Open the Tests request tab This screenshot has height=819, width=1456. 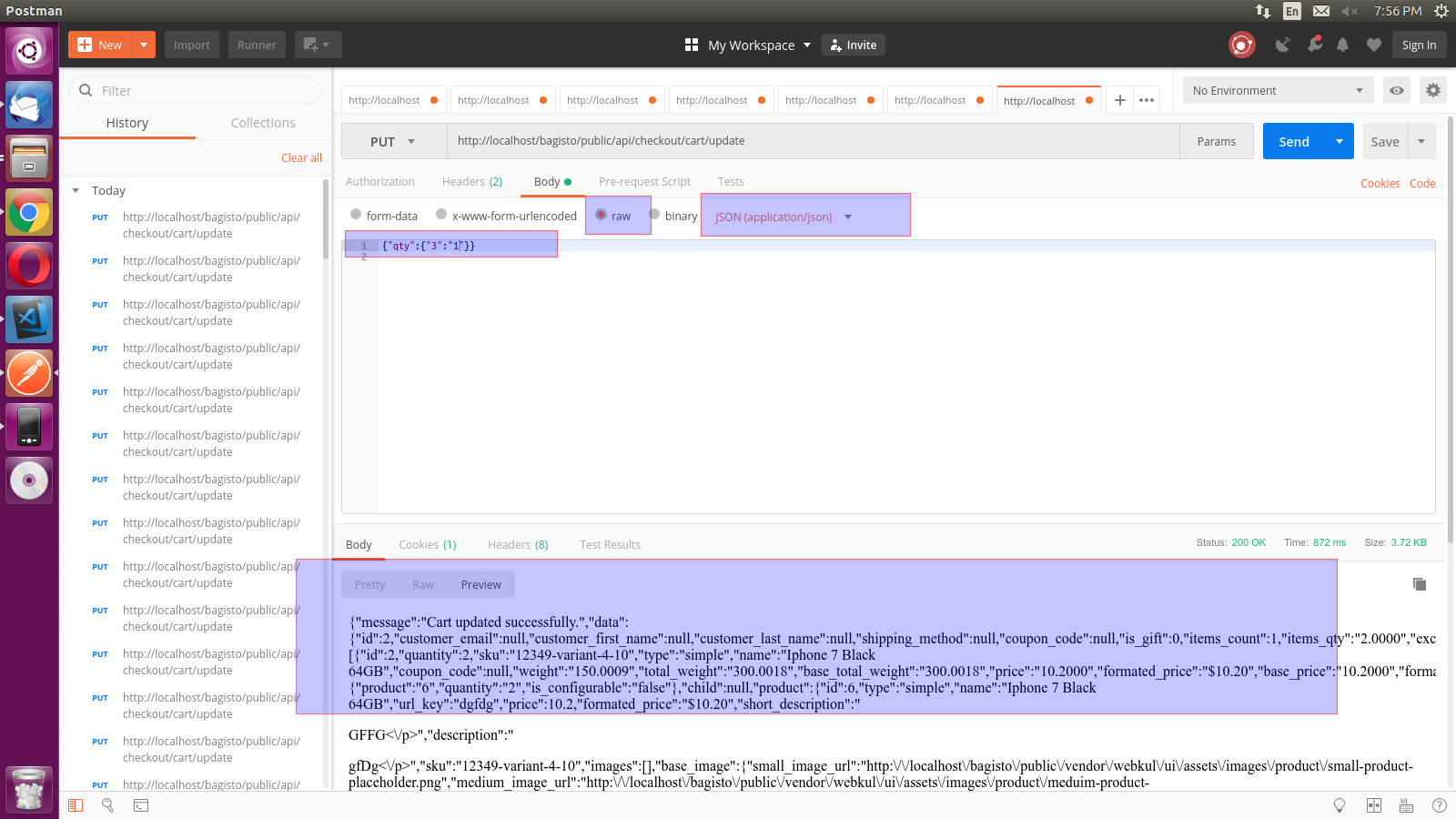coord(731,181)
